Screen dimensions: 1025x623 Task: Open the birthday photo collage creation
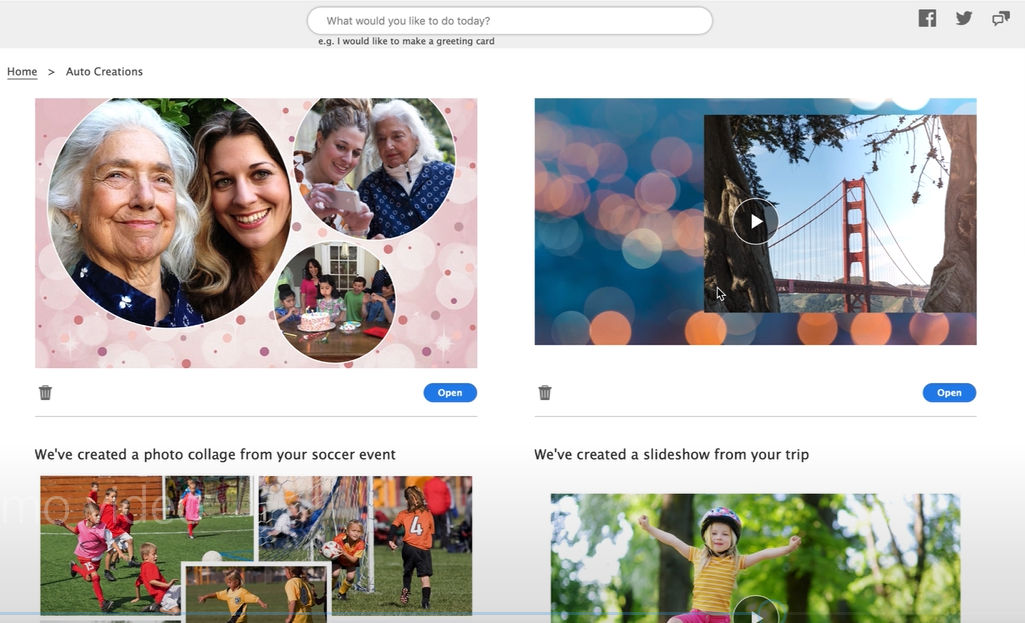[450, 392]
